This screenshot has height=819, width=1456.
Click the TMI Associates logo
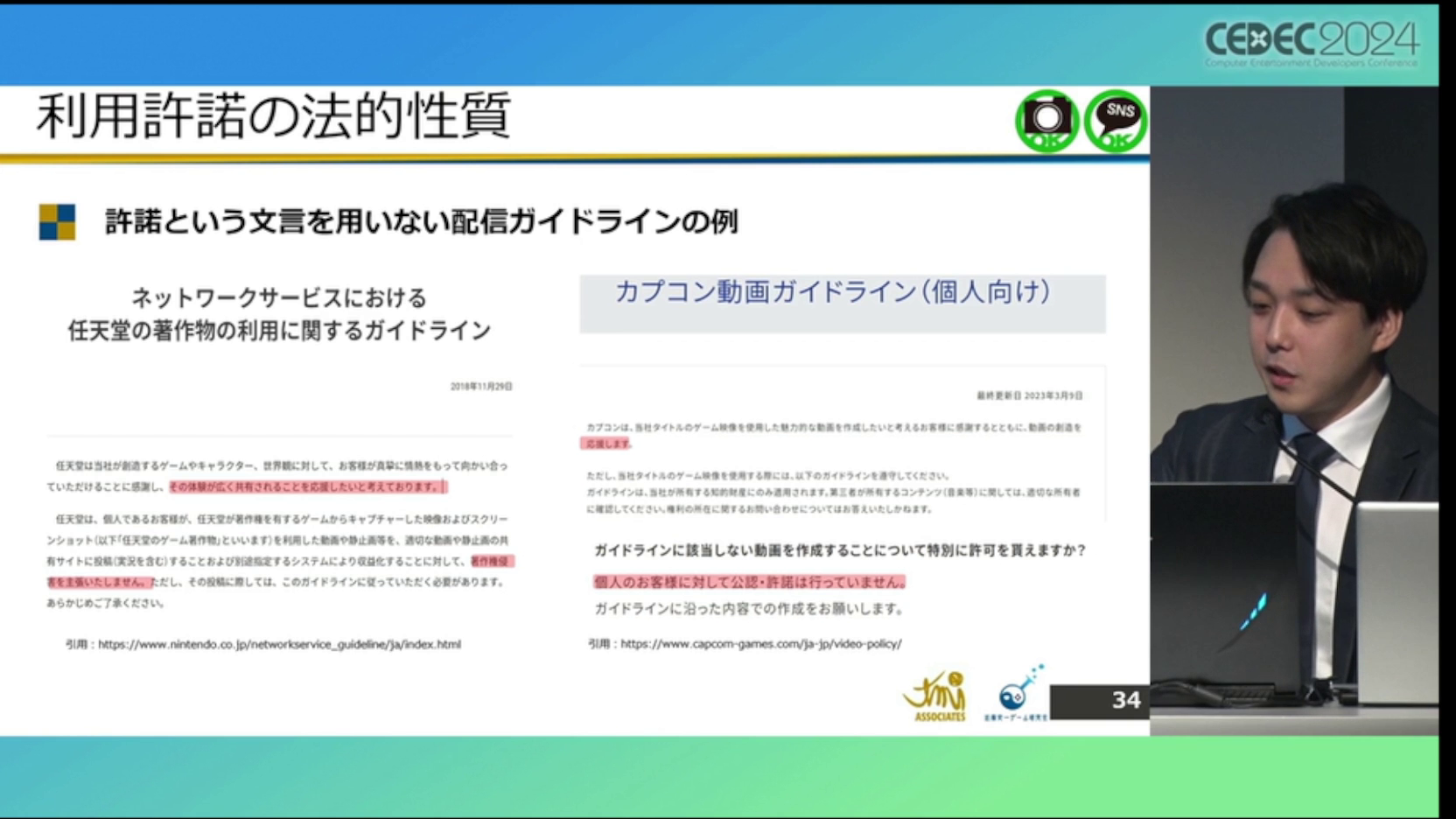click(x=934, y=696)
